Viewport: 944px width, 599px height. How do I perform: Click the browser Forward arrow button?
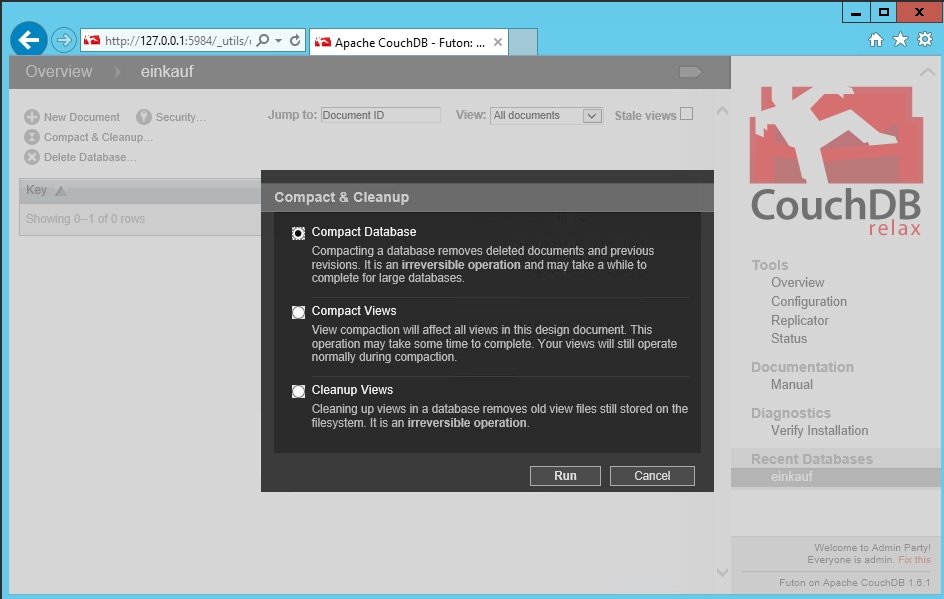tap(64, 40)
